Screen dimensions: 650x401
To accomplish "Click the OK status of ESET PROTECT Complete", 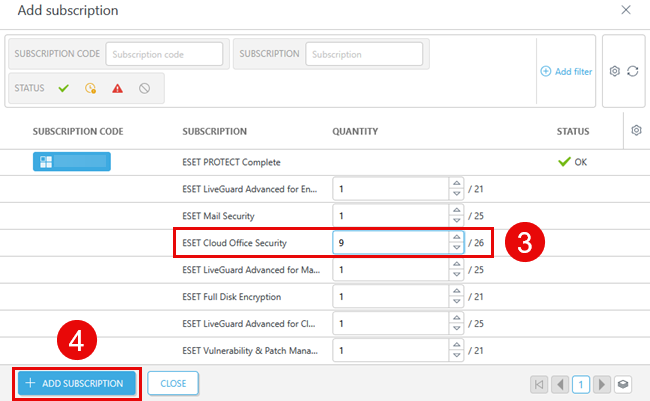I will (572, 162).
